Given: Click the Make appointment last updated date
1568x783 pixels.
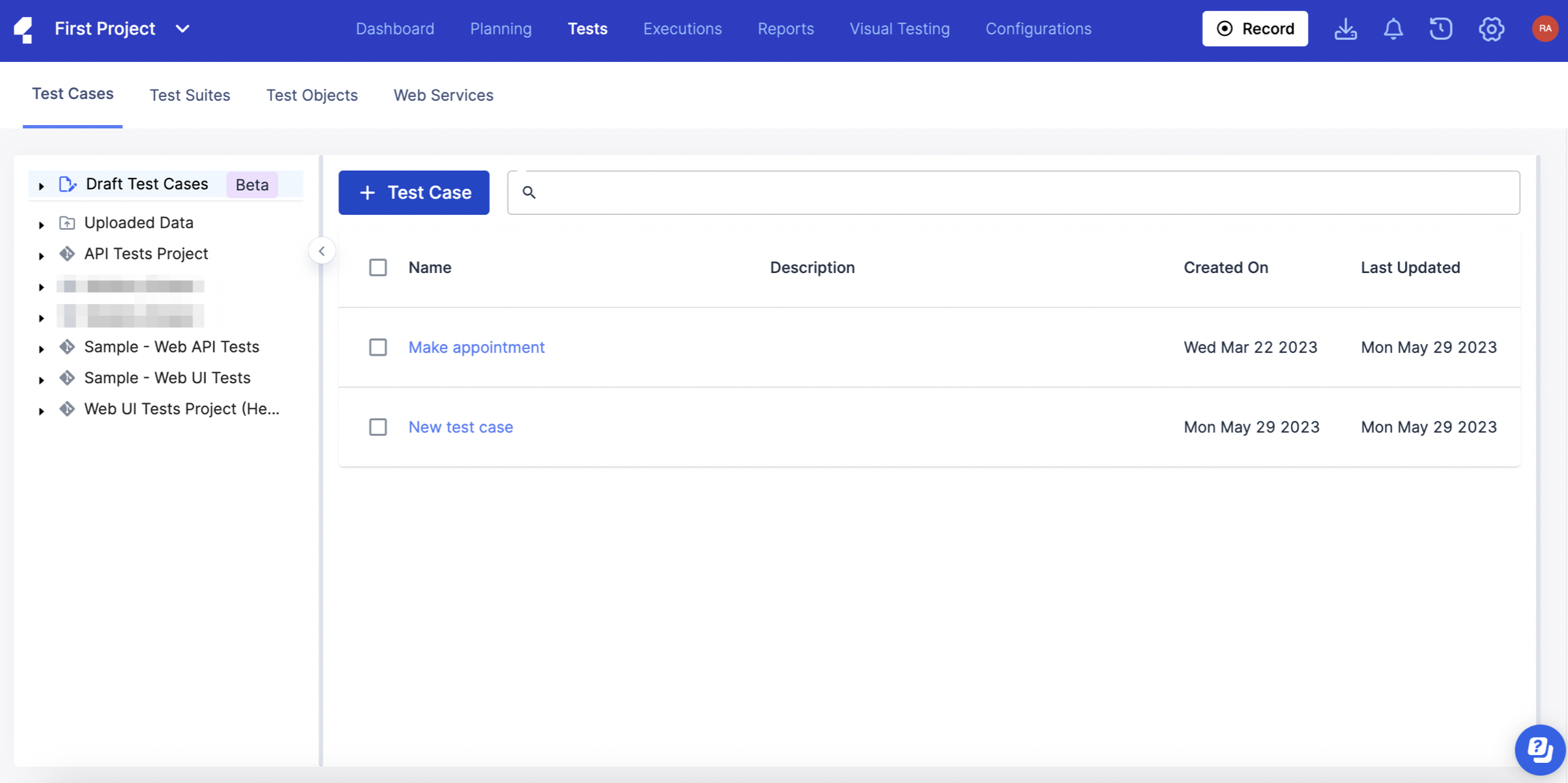Looking at the screenshot, I should click(1429, 347).
